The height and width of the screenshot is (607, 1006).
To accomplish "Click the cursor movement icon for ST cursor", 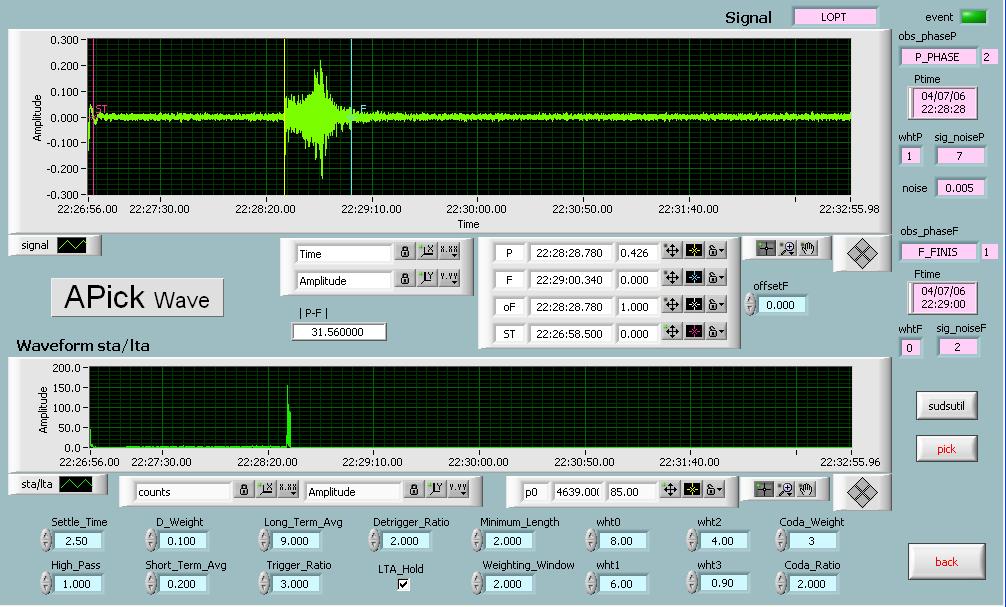I will point(672,332).
